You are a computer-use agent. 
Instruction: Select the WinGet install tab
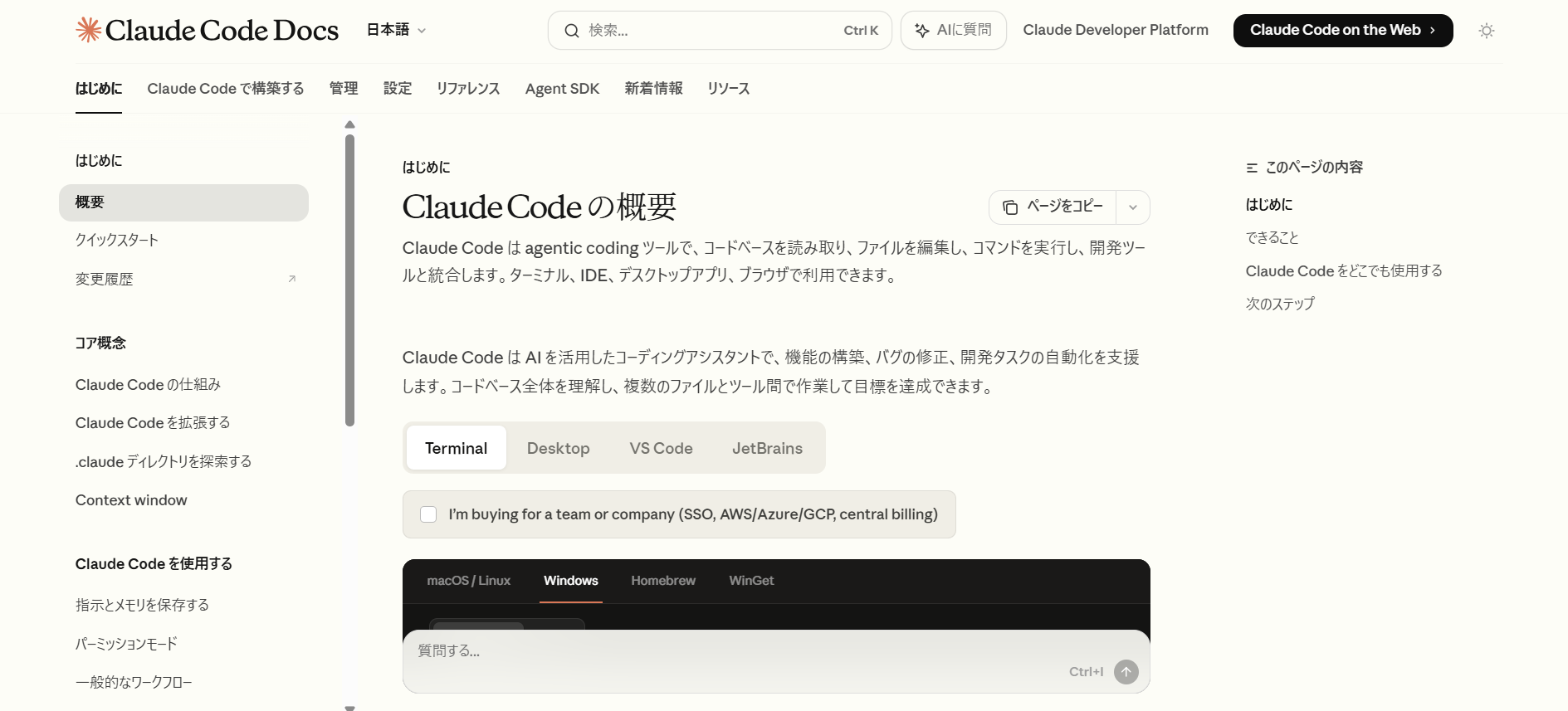click(751, 581)
